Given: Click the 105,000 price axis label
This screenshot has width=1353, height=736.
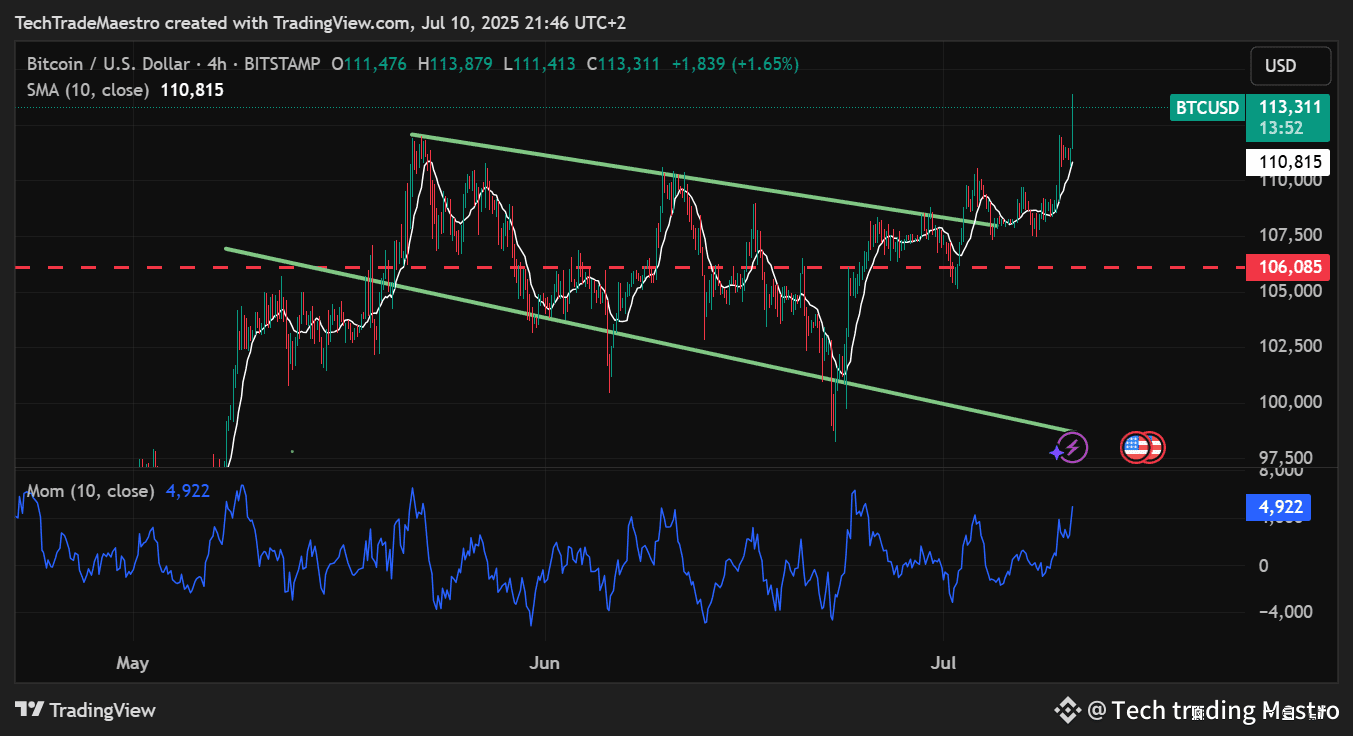Looking at the screenshot, I should [1290, 291].
